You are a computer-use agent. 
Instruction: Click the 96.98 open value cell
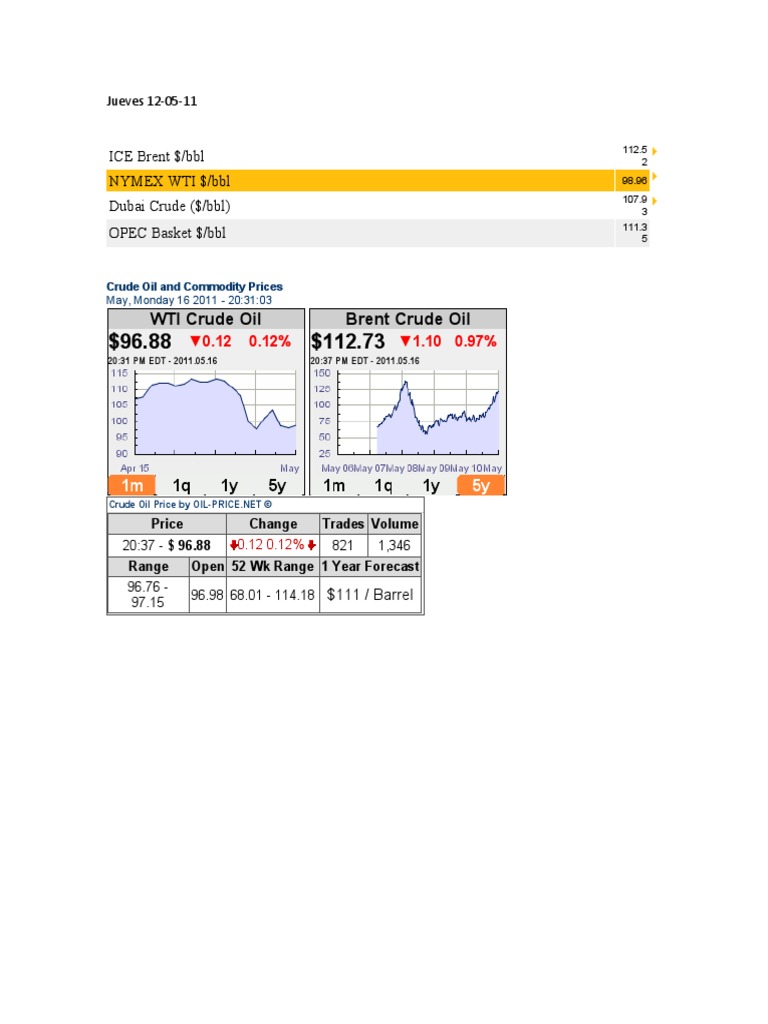pyautogui.click(x=207, y=595)
